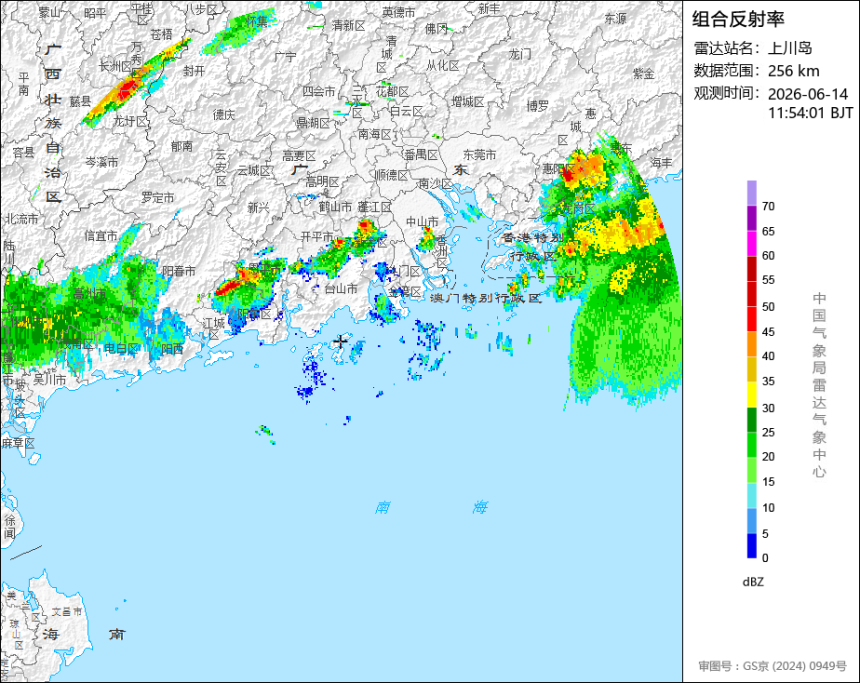Click the 台山市 map label

point(341,289)
